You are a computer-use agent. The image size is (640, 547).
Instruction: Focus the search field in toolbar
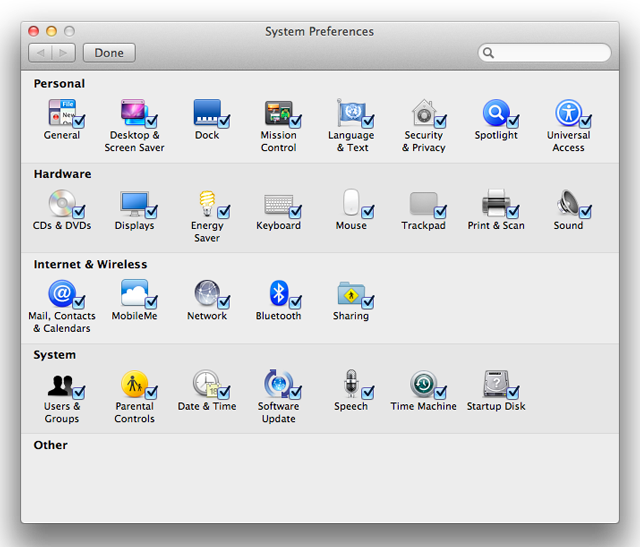544,53
